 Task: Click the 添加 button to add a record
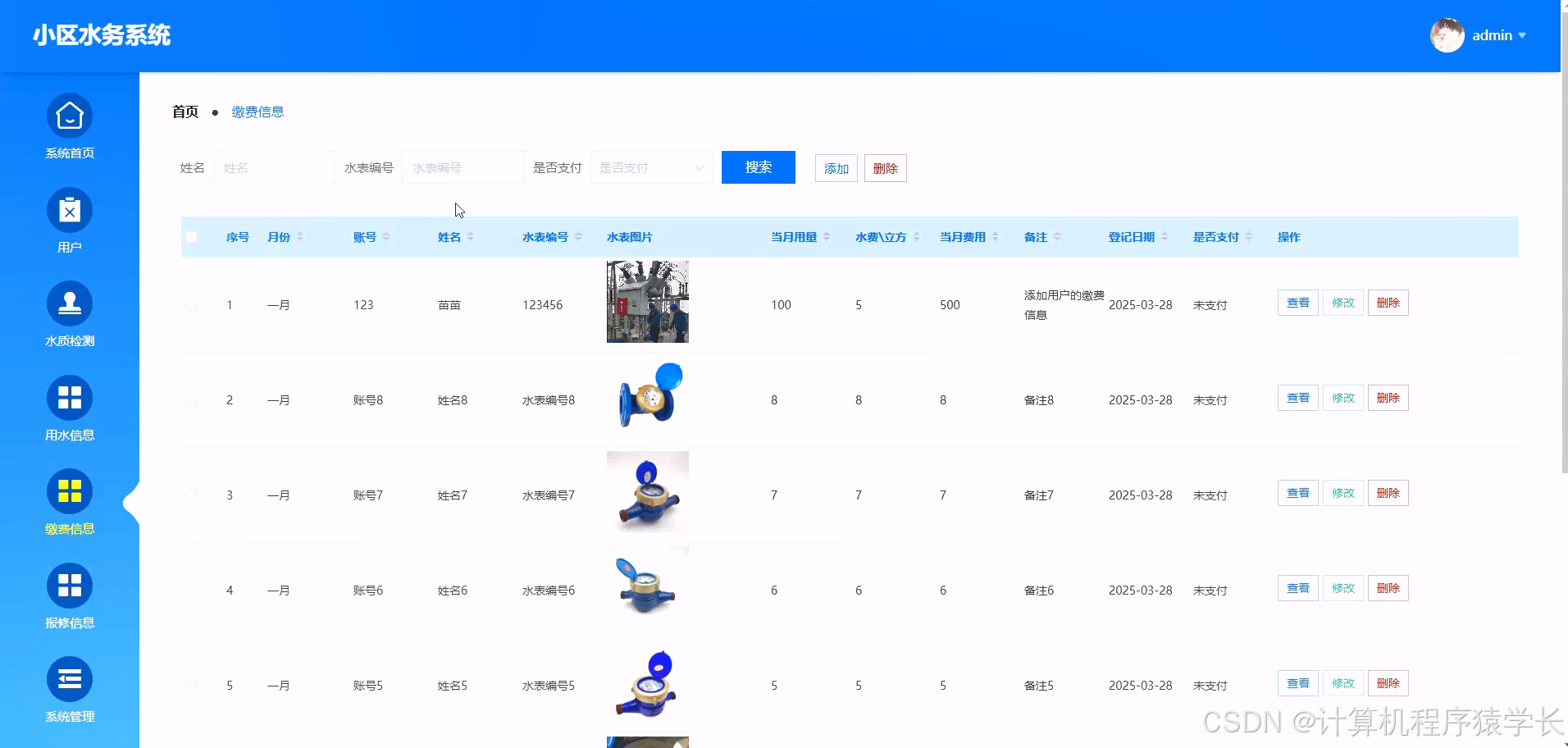[x=835, y=167]
